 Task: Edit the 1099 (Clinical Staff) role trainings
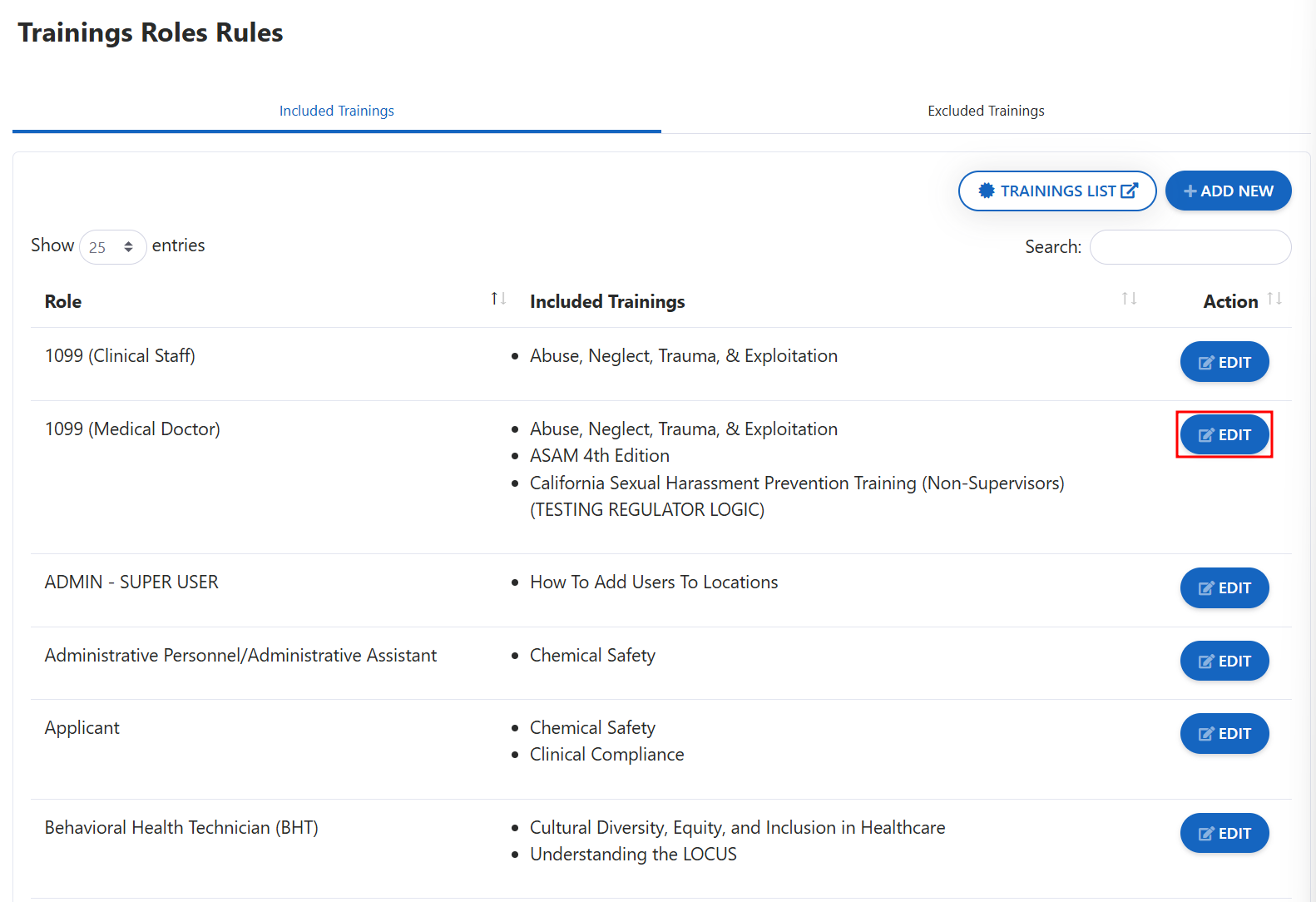tap(1224, 362)
